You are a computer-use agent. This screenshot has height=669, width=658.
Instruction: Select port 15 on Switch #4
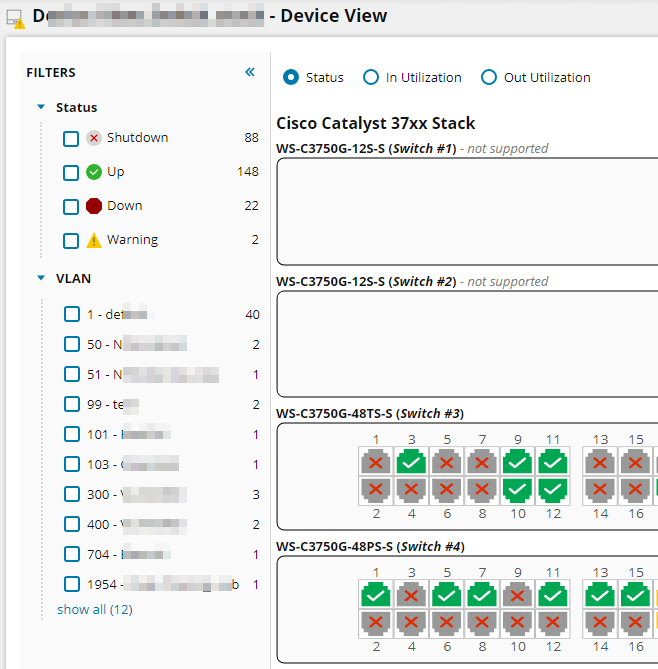[x=634, y=595]
